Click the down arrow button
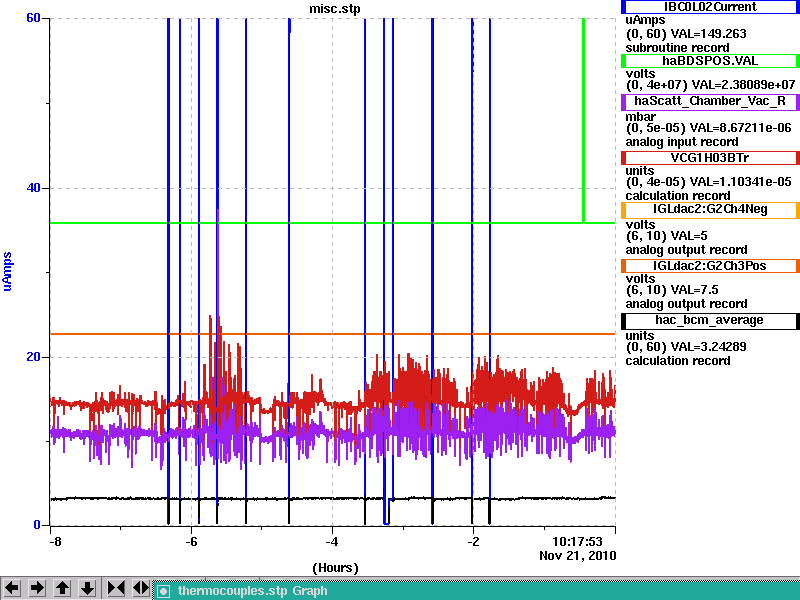Screen dimensions: 800x600 [x=88, y=588]
